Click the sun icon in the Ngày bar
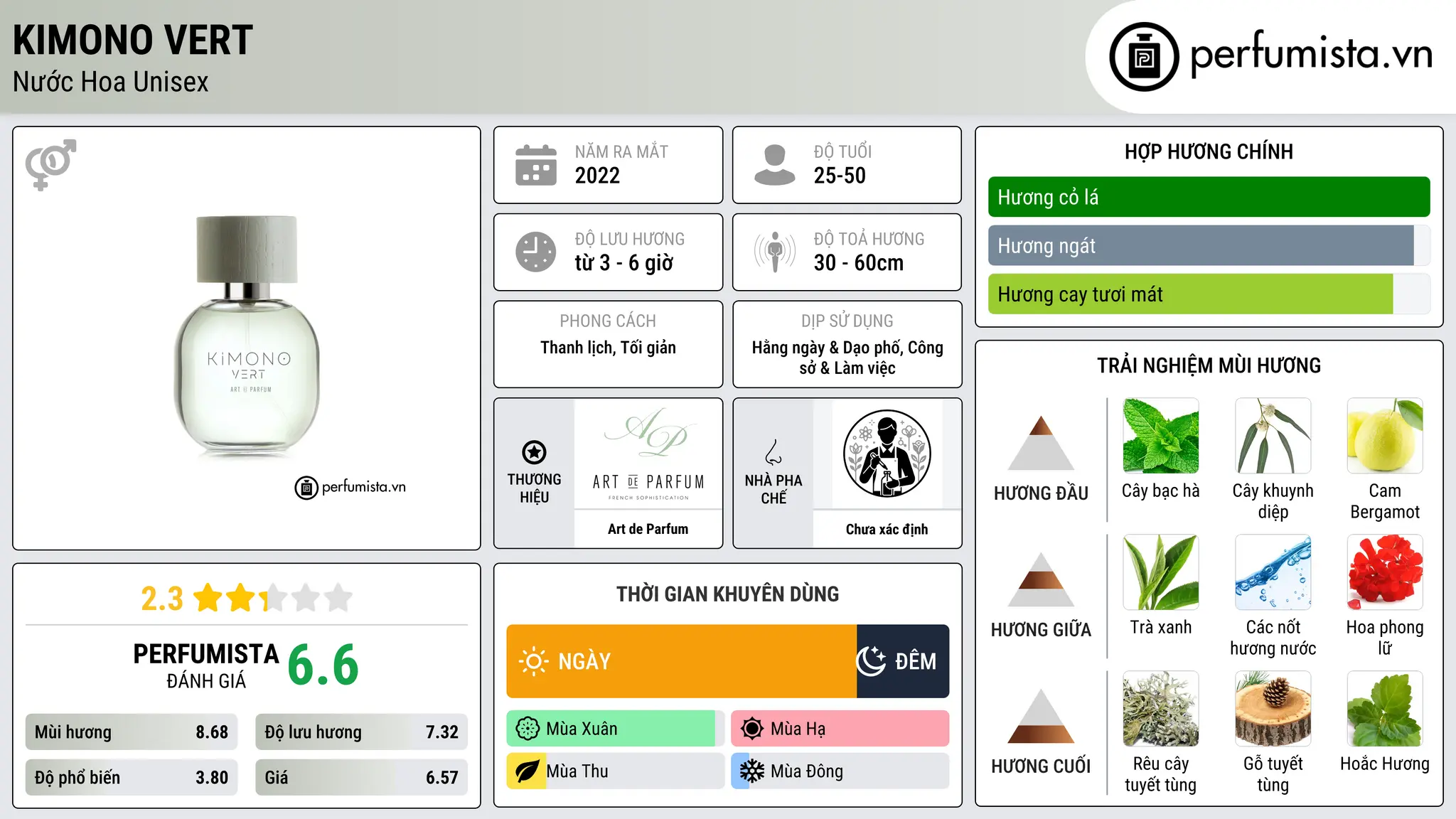The width and height of the screenshot is (1456, 819). click(x=533, y=661)
